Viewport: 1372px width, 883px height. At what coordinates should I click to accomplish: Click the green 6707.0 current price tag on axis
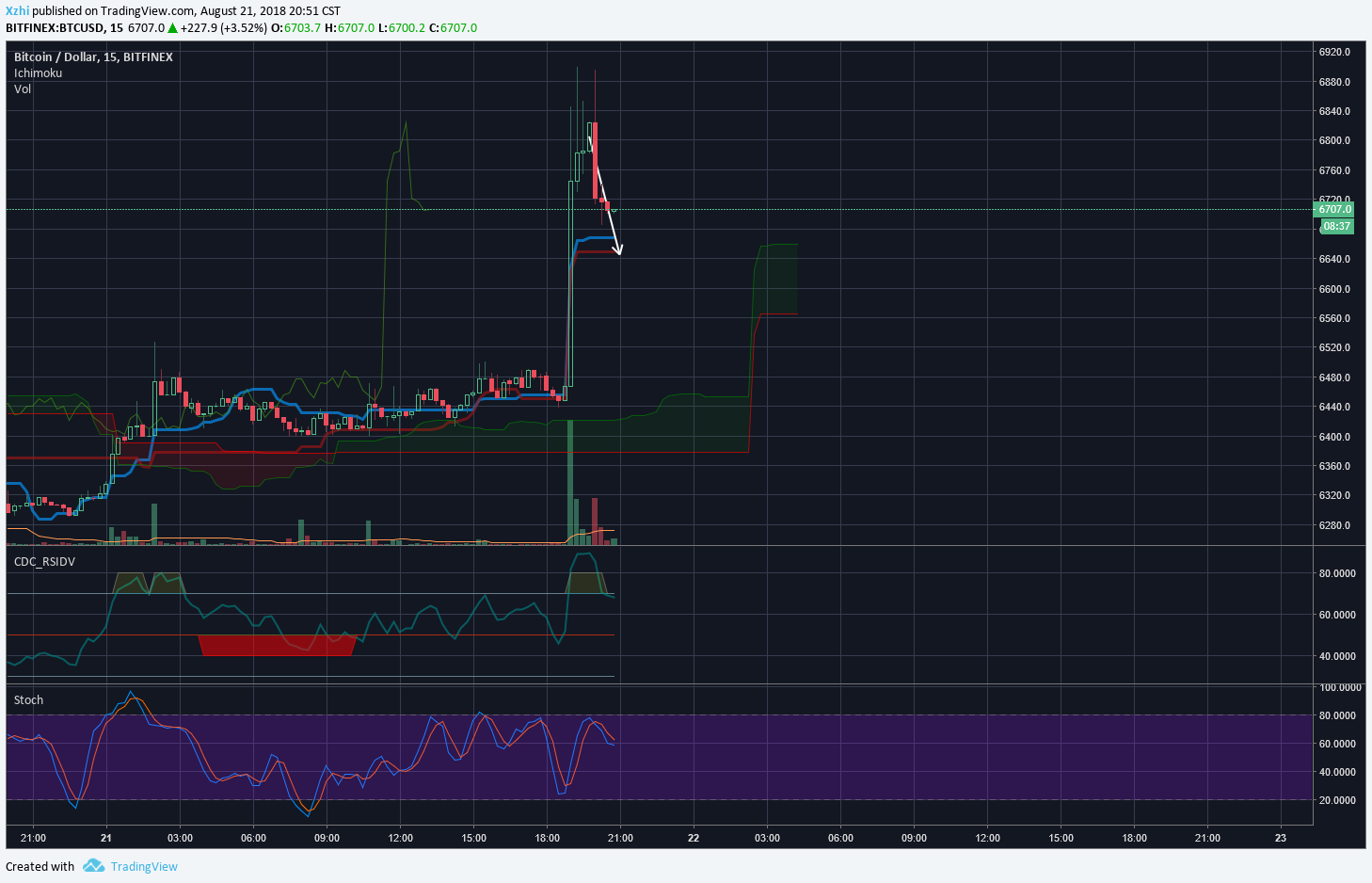(1334, 209)
